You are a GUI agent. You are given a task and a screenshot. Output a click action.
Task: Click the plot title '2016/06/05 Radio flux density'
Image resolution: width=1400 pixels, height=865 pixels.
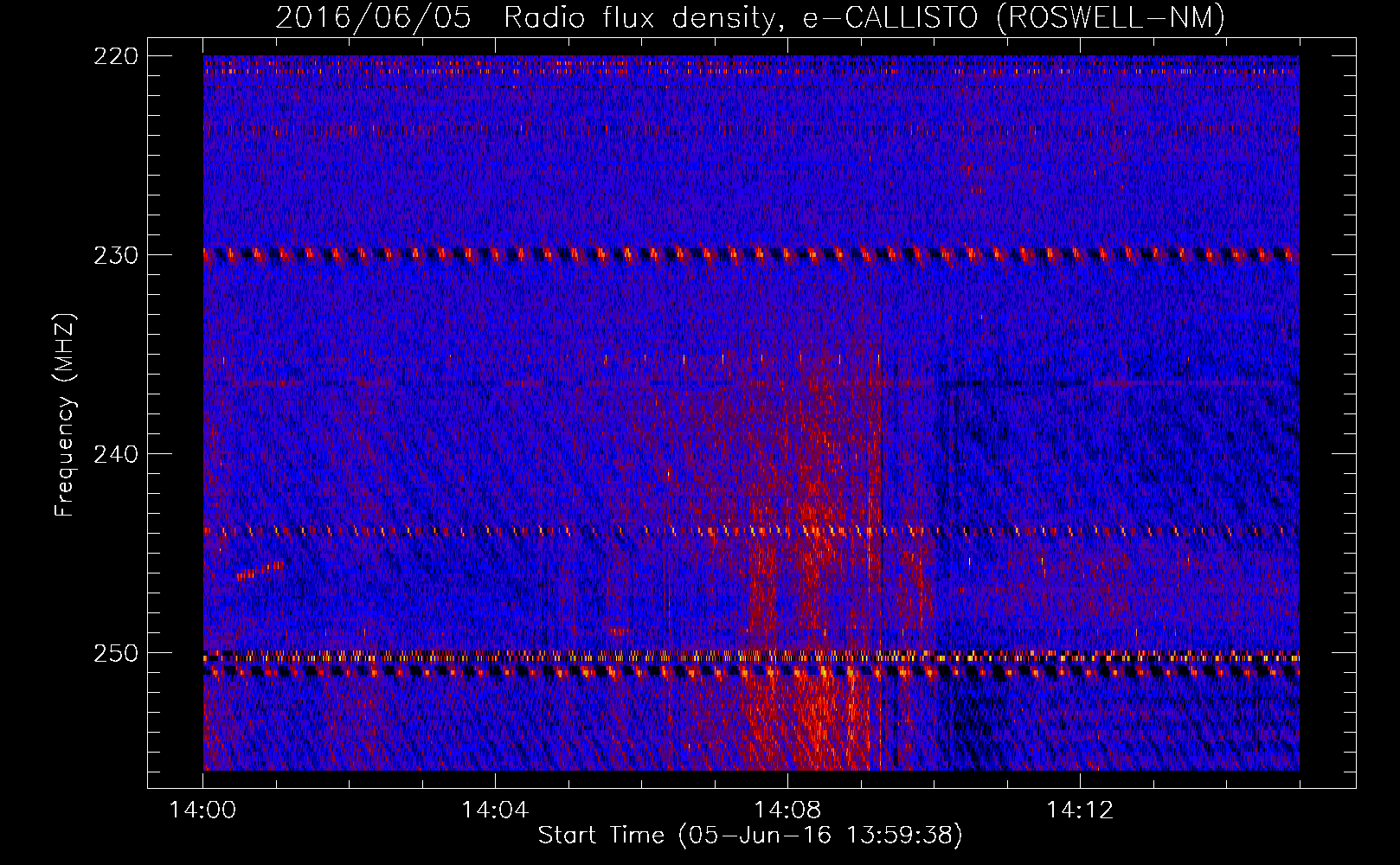pyautogui.click(x=526, y=17)
